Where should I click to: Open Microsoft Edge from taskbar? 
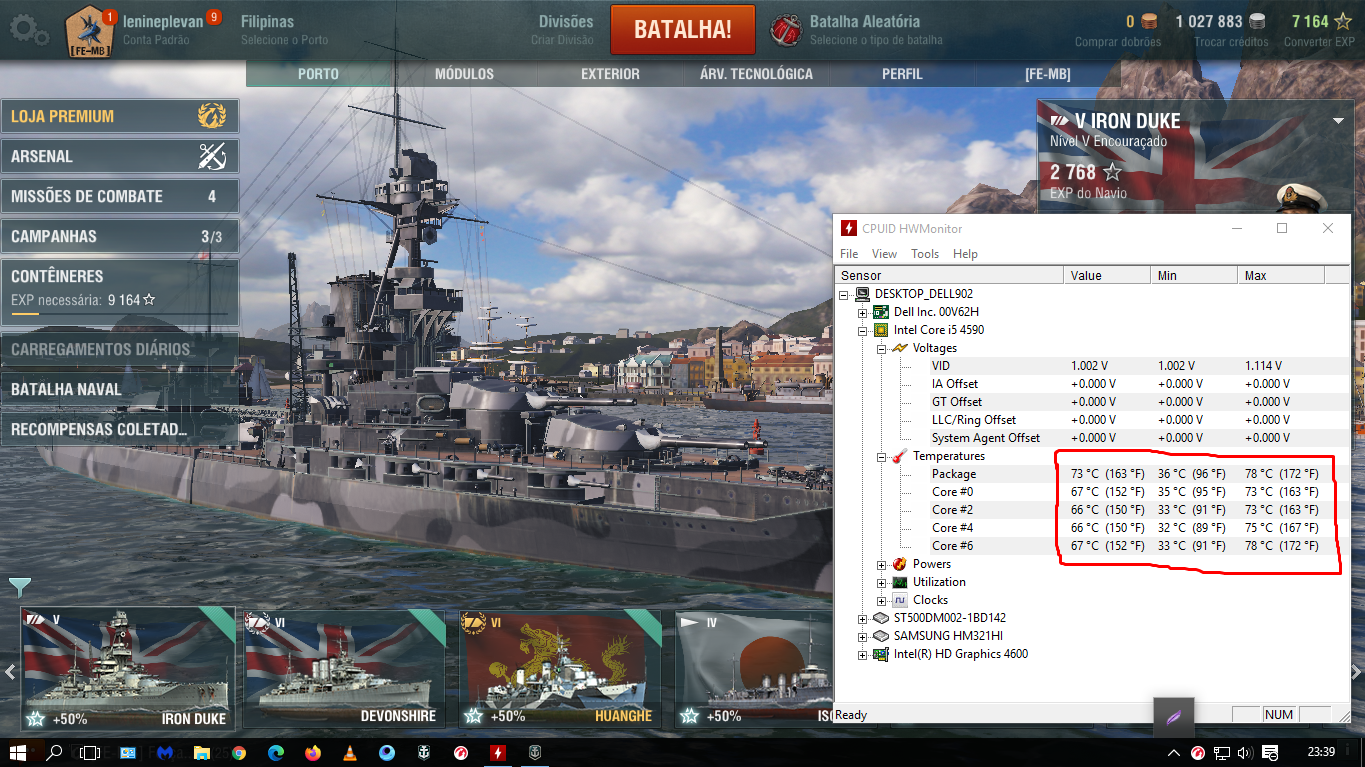(x=276, y=752)
